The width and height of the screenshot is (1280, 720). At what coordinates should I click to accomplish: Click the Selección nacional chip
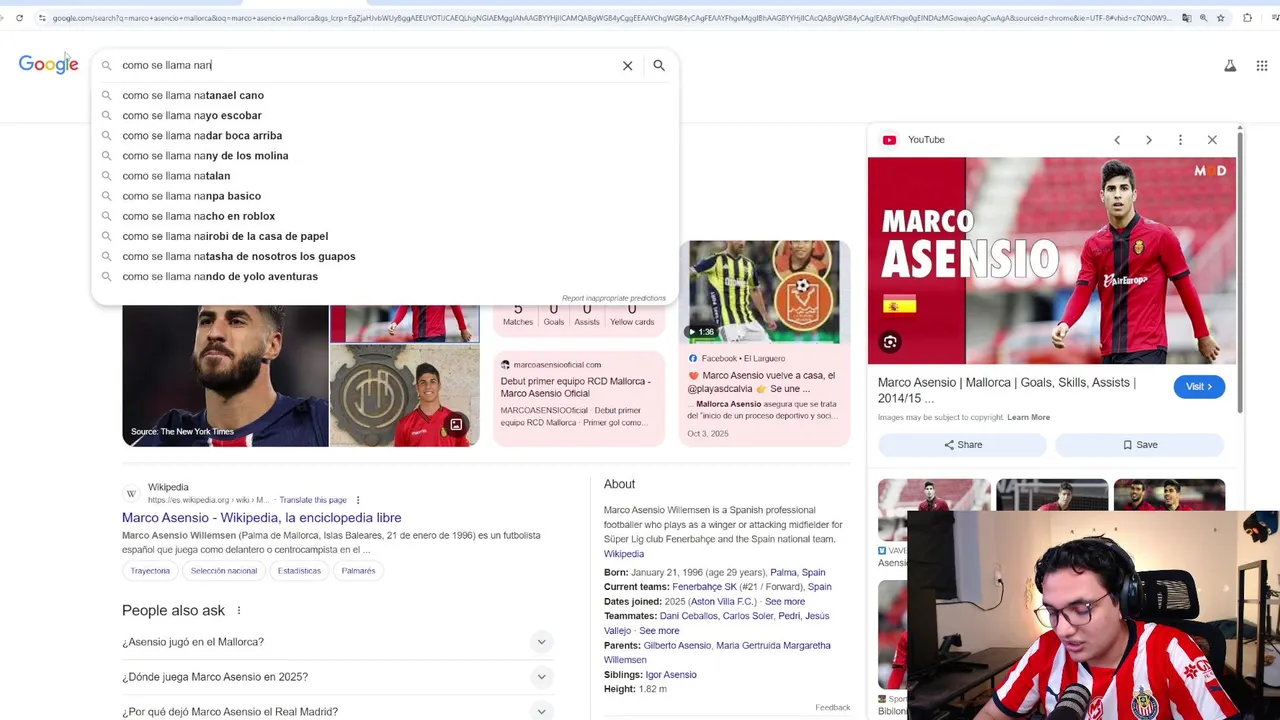[x=224, y=571]
